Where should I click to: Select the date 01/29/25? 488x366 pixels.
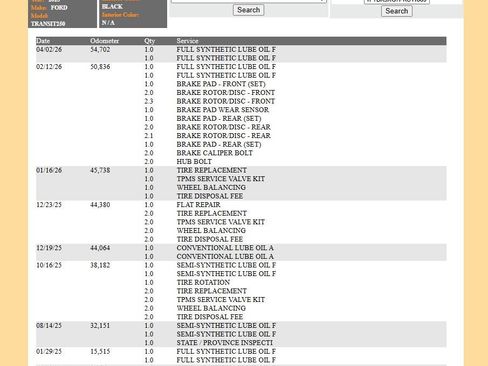click(49, 352)
